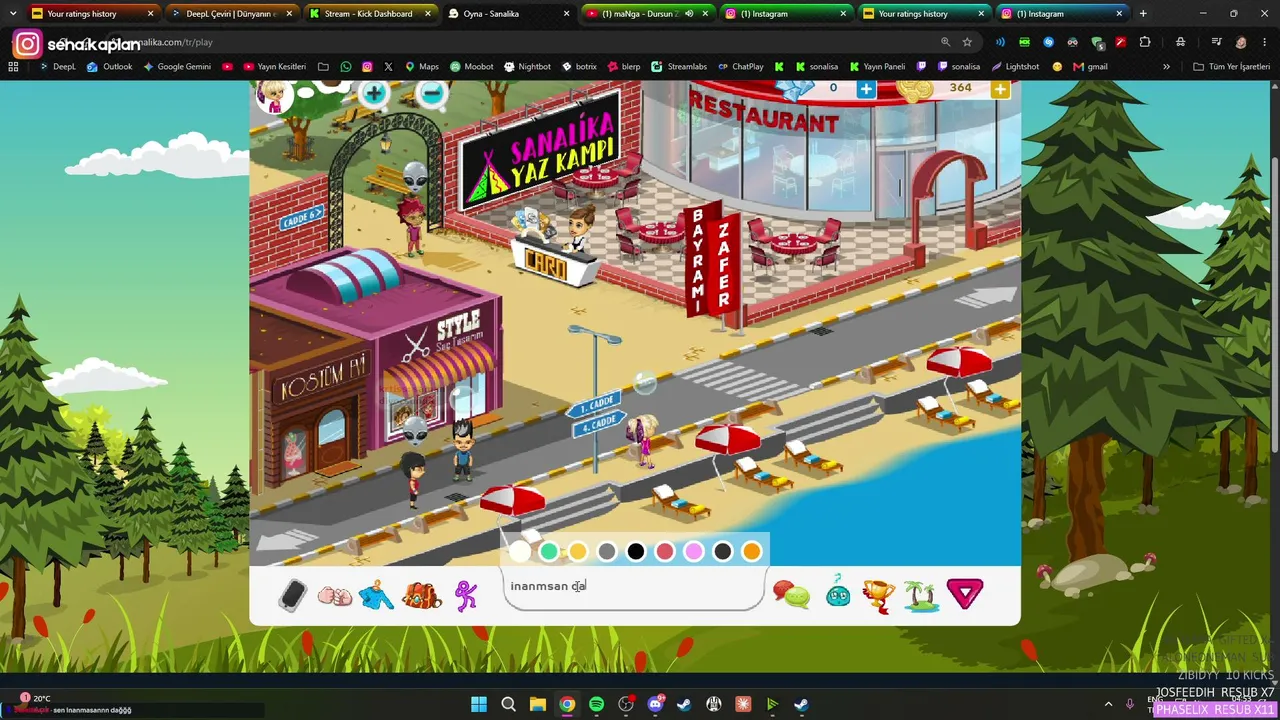Pick the red chat color swatch
Viewport: 1280px width, 720px height.
point(665,551)
